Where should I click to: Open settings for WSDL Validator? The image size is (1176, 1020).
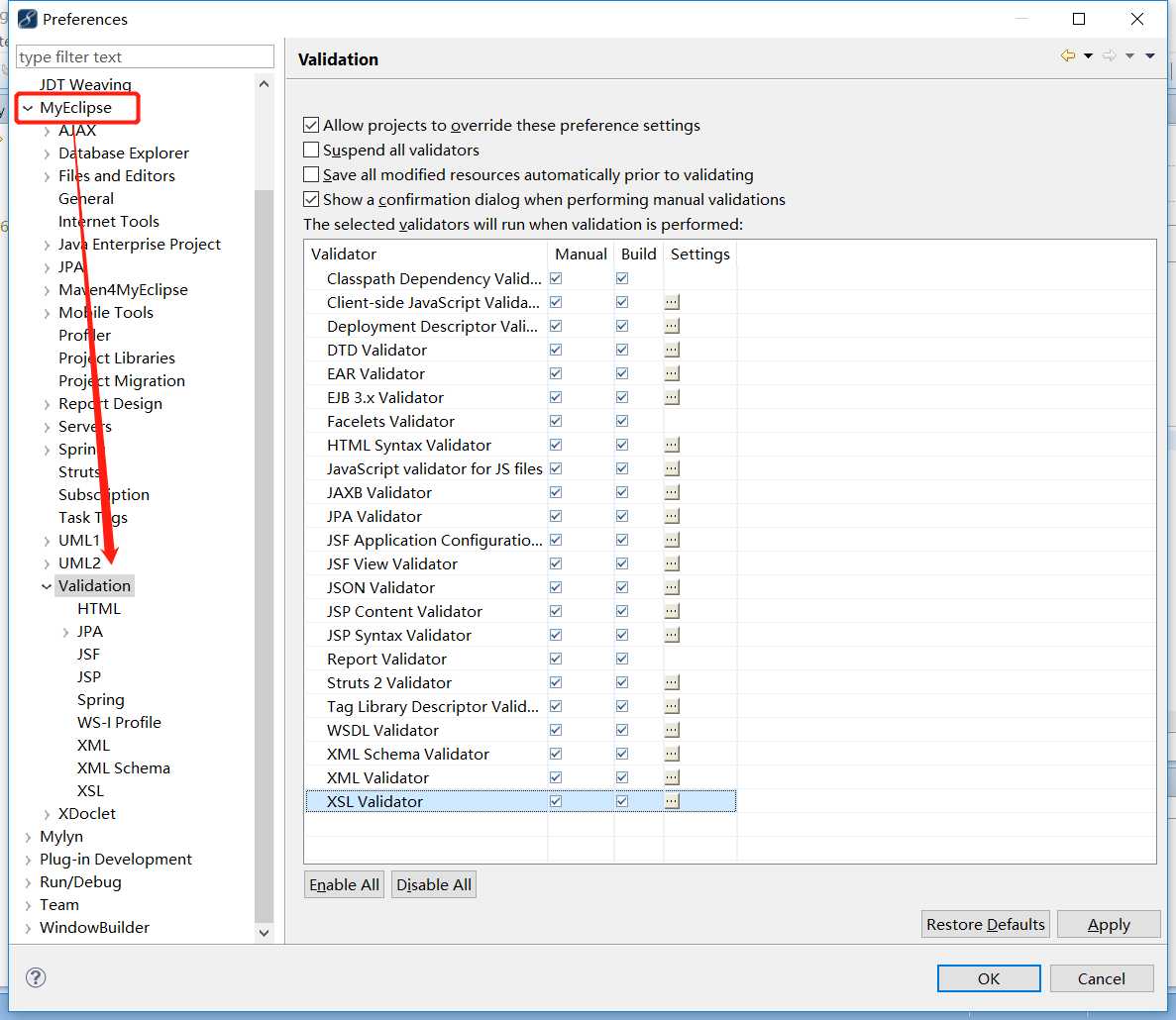click(672, 730)
